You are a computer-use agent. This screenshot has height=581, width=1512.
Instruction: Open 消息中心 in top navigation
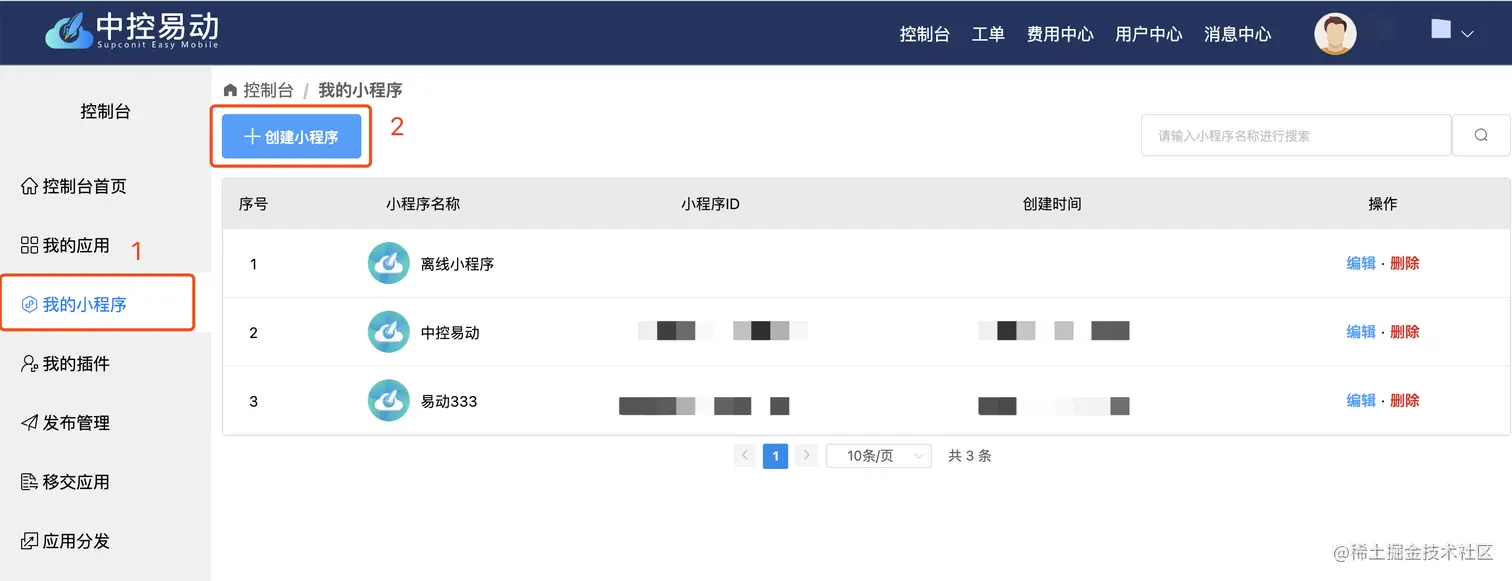(1238, 34)
